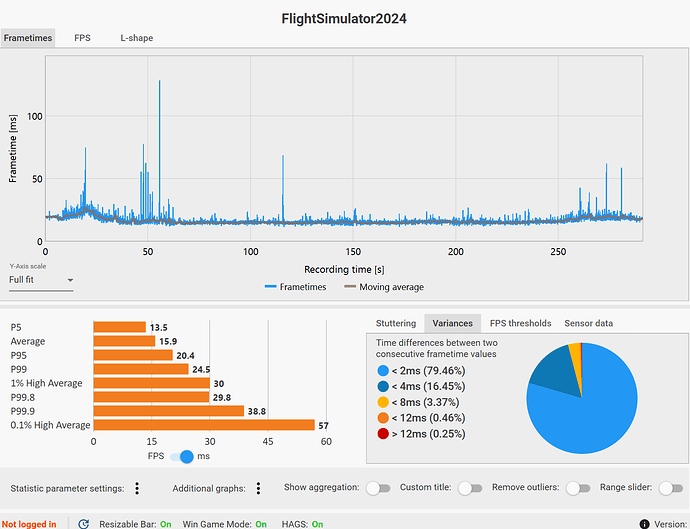This screenshot has width=690, height=529.
Task: Enable Show aggregation switch
Action: pyautogui.click(x=378, y=488)
